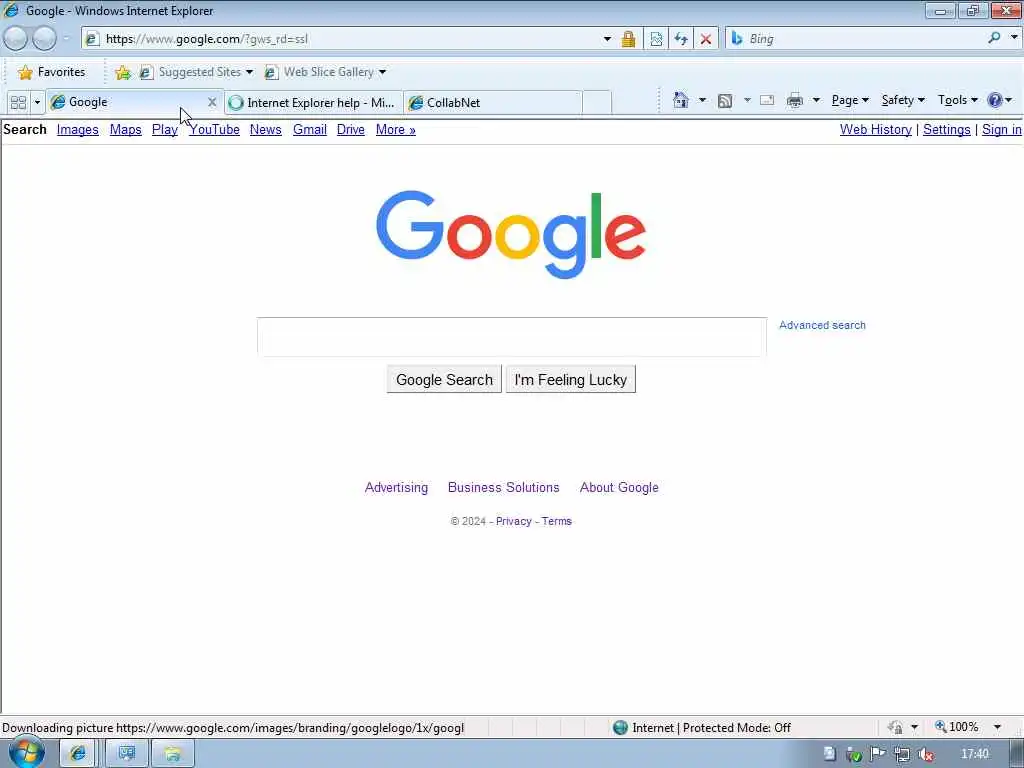
Task: Click the Home toolbar icon
Action: pos(680,100)
